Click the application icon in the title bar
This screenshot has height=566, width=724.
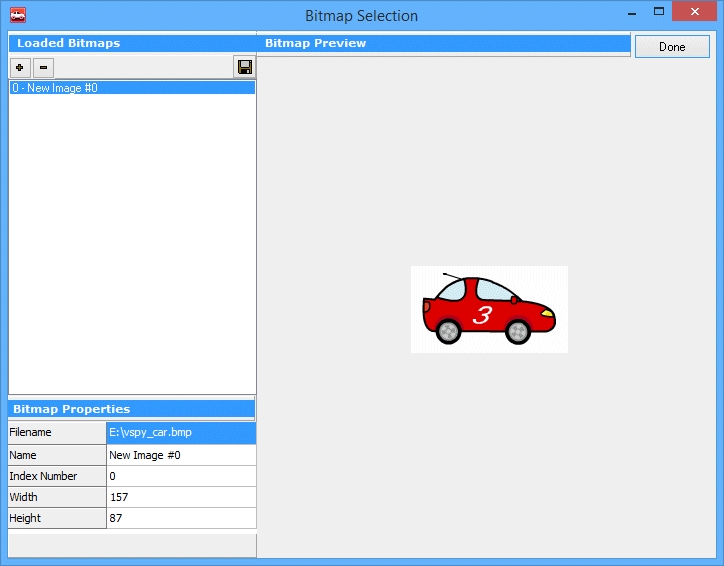(x=17, y=15)
